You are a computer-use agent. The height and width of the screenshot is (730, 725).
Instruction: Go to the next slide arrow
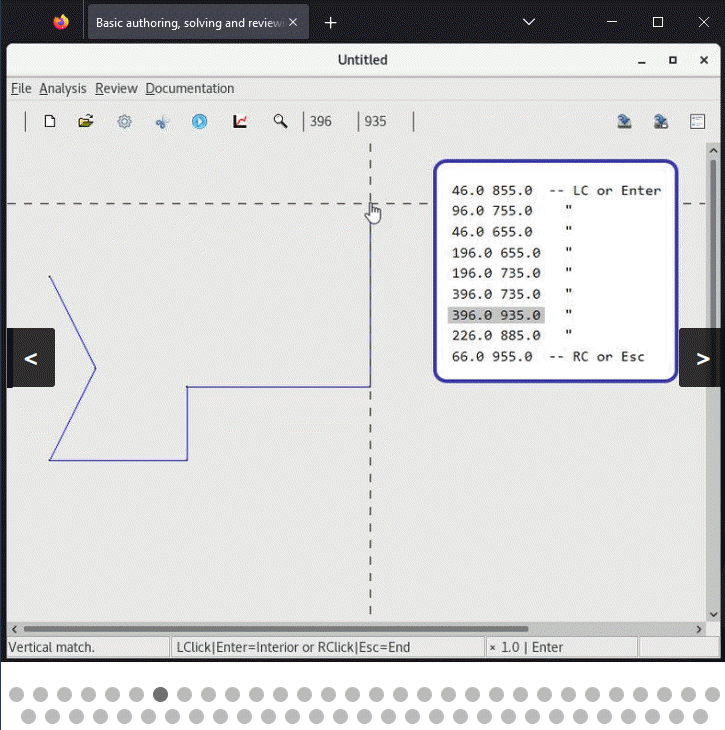[702, 358]
